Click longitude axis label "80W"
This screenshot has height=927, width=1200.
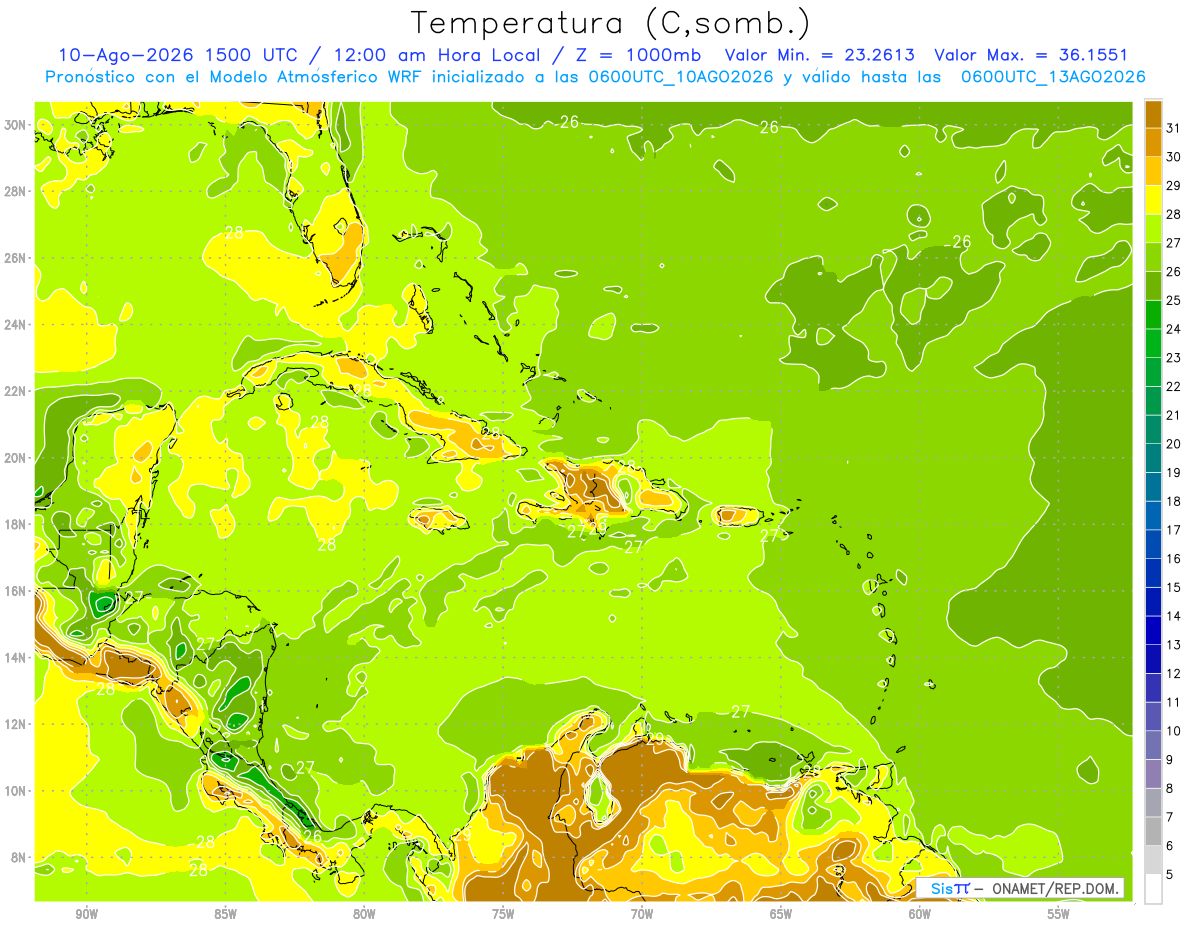(364, 914)
